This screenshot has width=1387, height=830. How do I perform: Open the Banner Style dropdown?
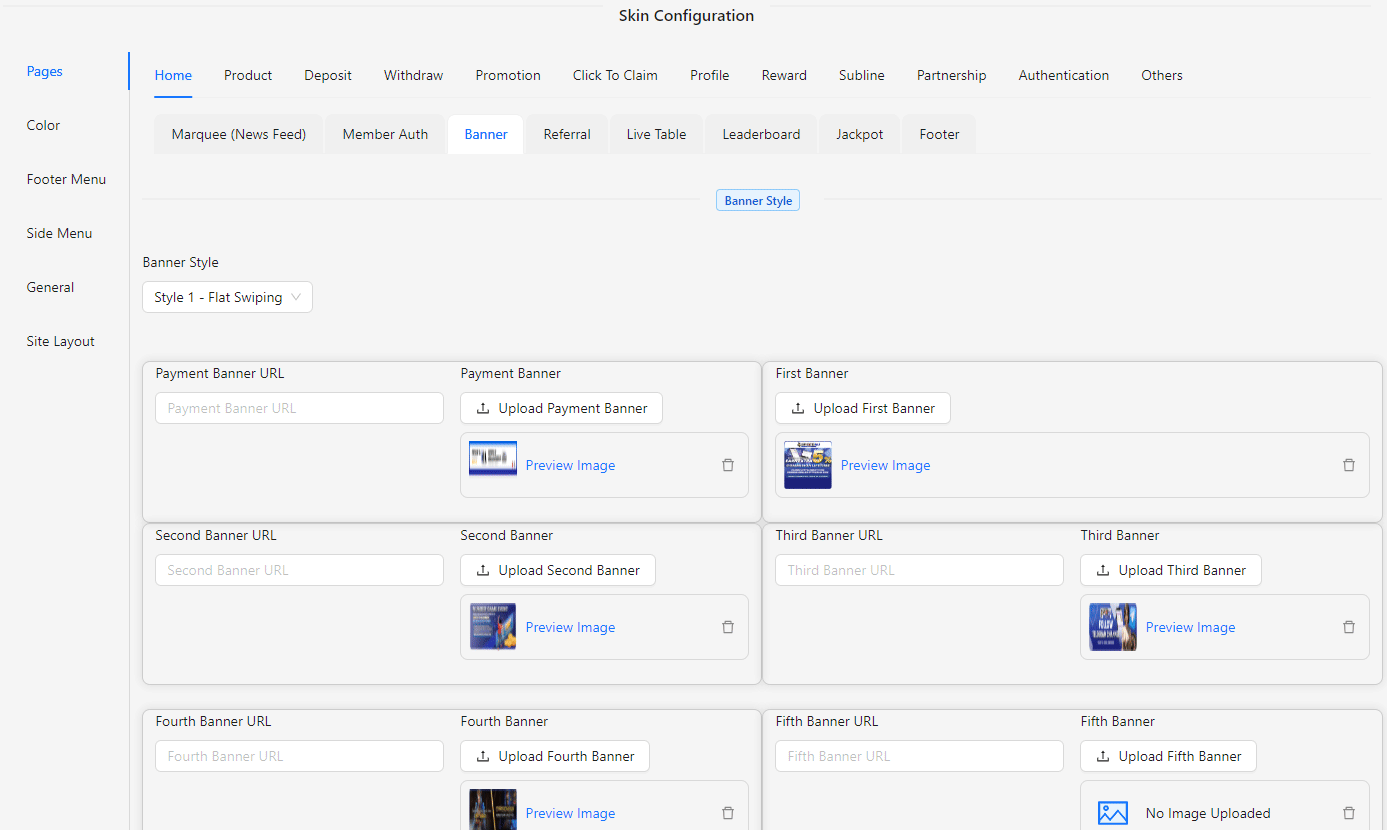pos(227,297)
